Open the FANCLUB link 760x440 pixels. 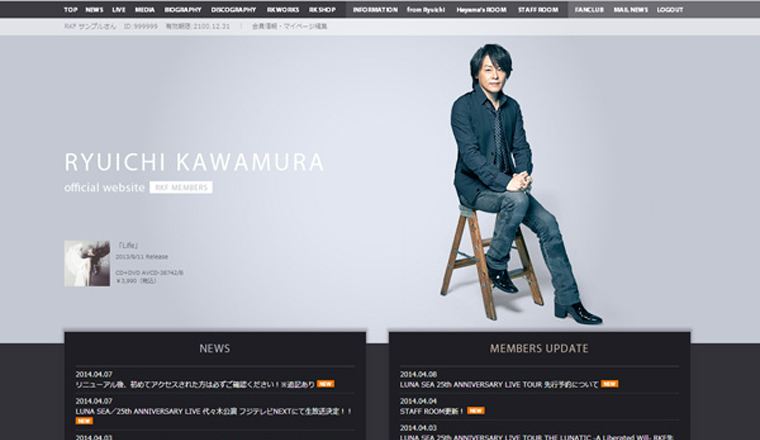589,10
